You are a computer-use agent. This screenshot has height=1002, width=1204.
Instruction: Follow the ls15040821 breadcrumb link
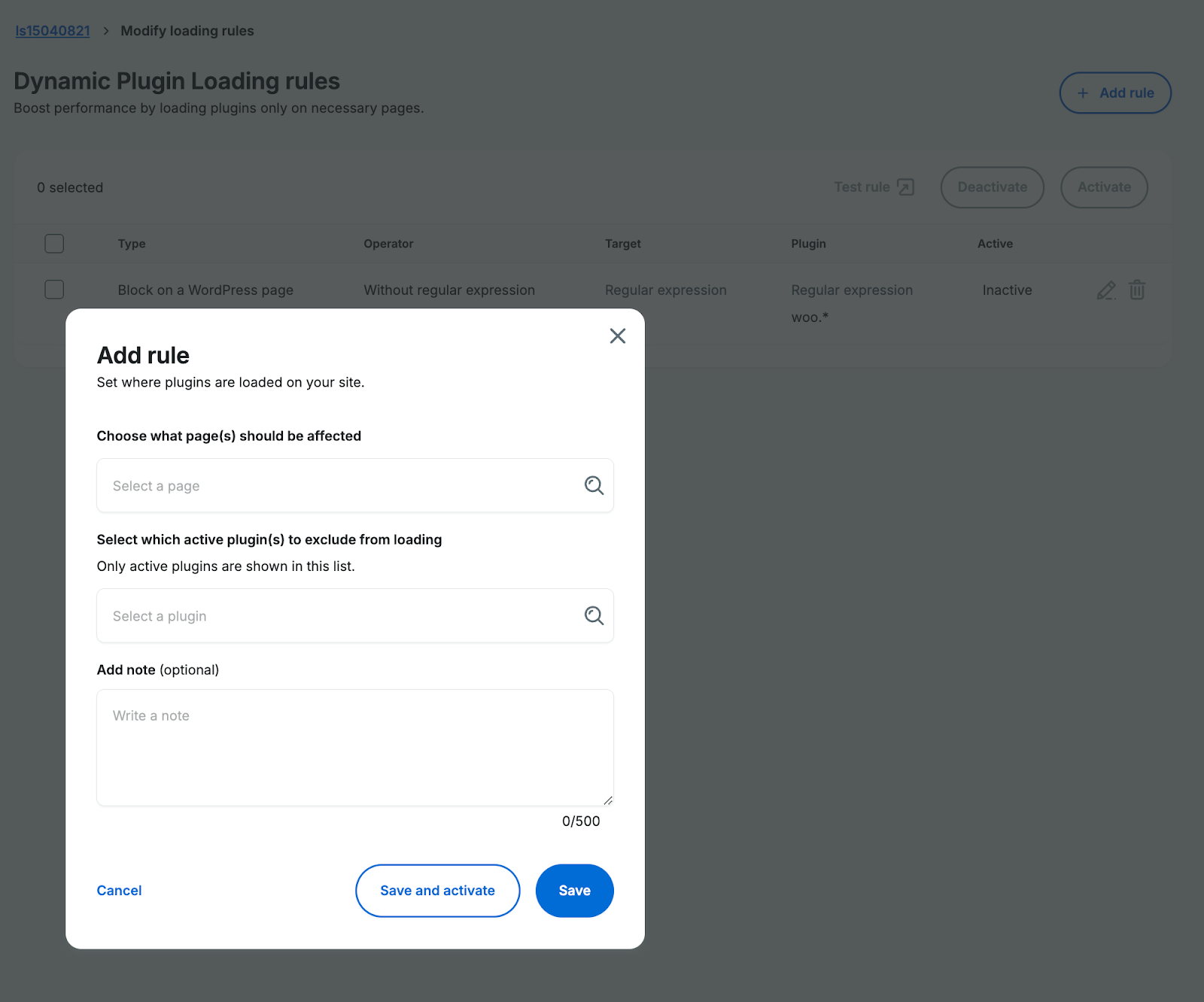click(x=51, y=30)
